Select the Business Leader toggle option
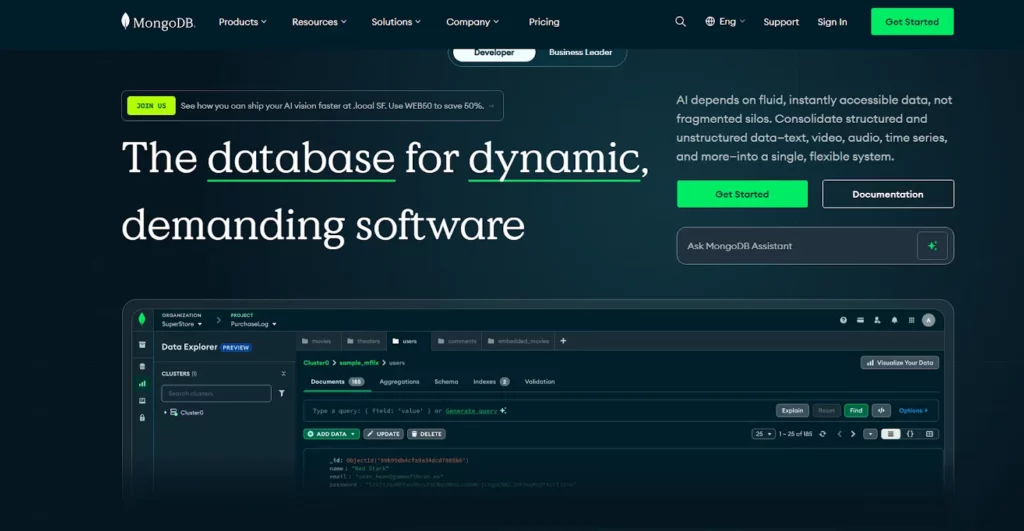This screenshot has width=1024, height=531. click(x=581, y=52)
